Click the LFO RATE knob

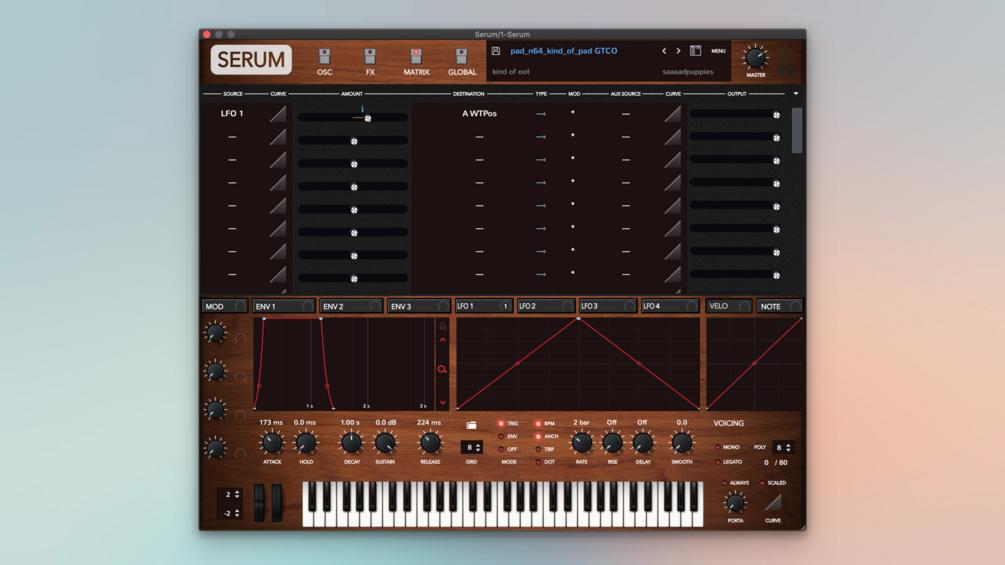pyautogui.click(x=581, y=443)
